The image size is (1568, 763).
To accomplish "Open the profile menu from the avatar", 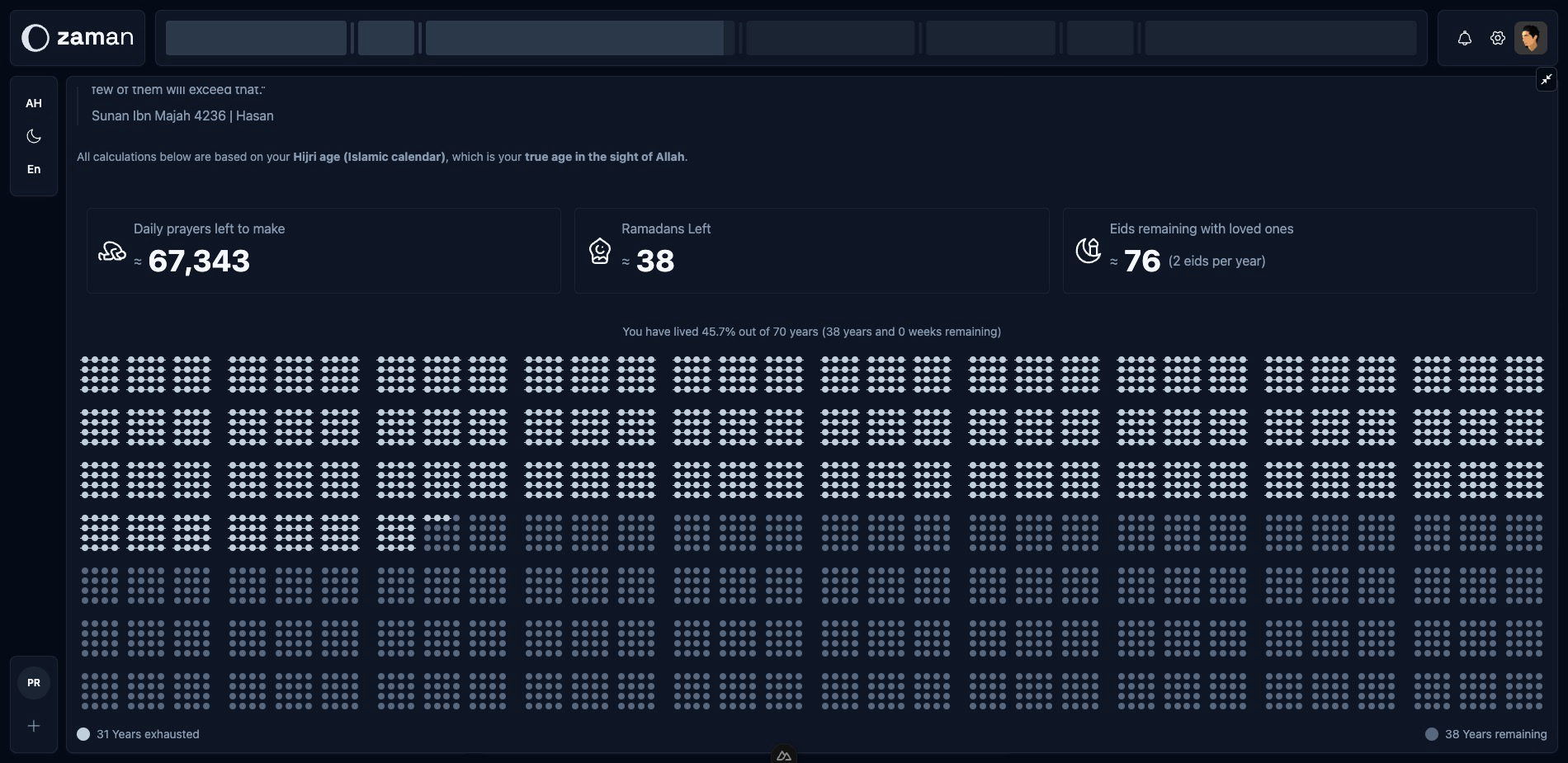I will click(x=1532, y=38).
